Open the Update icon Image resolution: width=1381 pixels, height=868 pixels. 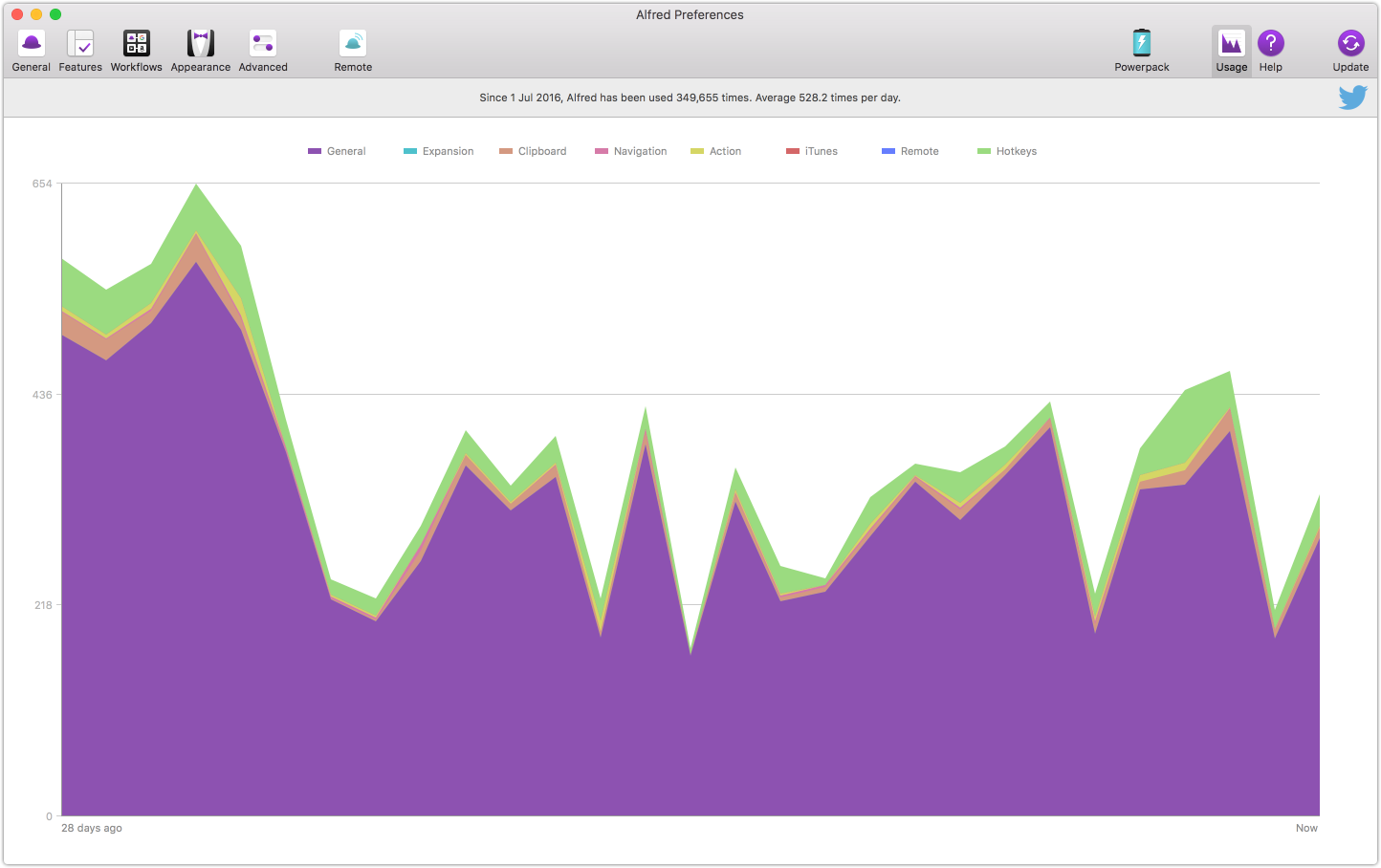(x=1351, y=43)
